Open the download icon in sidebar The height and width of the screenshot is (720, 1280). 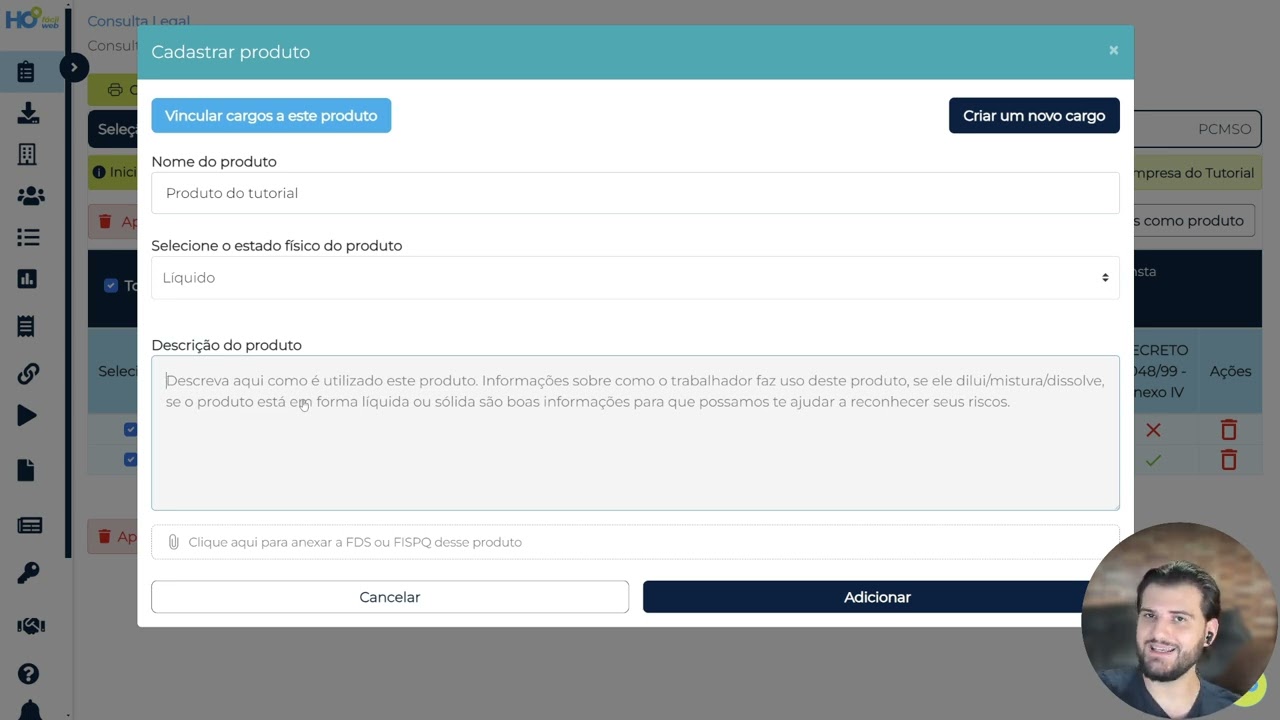pos(28,113)
